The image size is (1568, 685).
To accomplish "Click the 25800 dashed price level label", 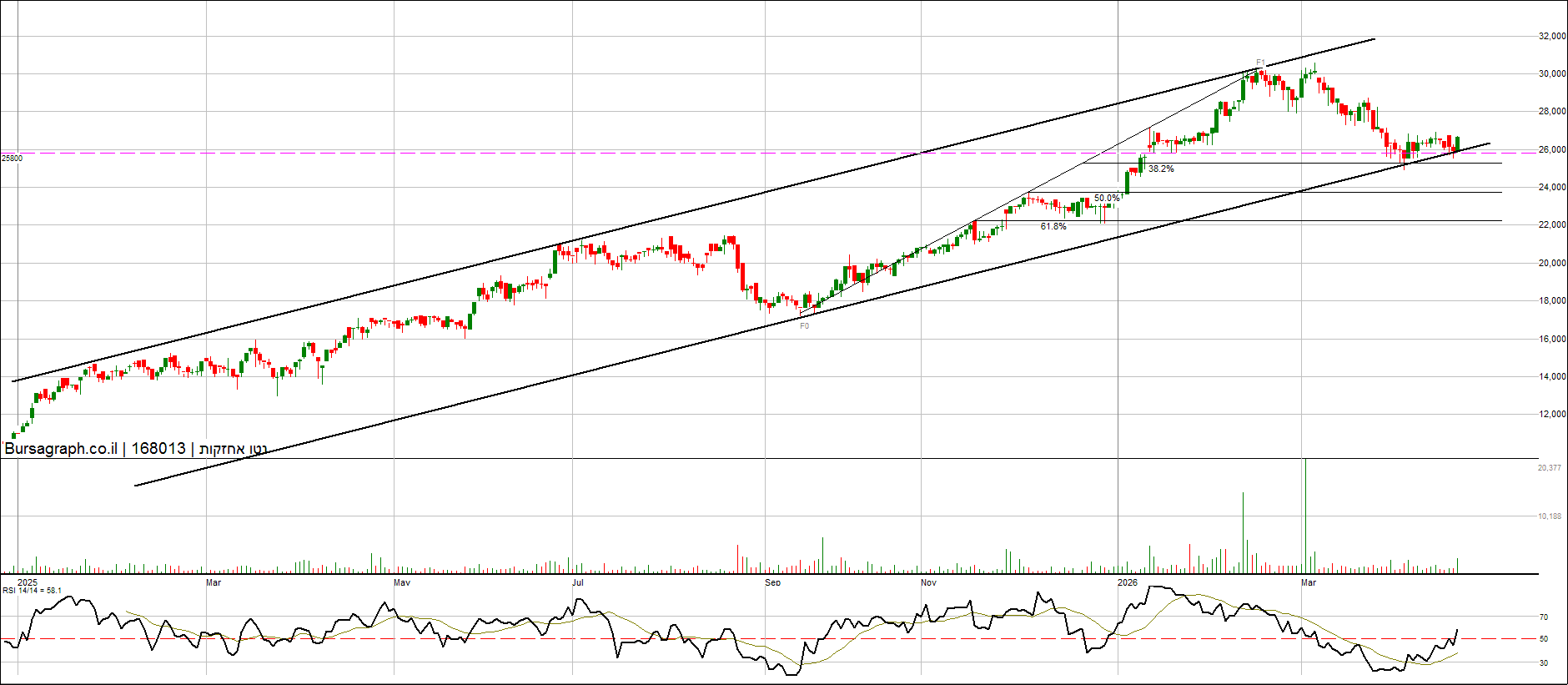I will pos(13,158).
